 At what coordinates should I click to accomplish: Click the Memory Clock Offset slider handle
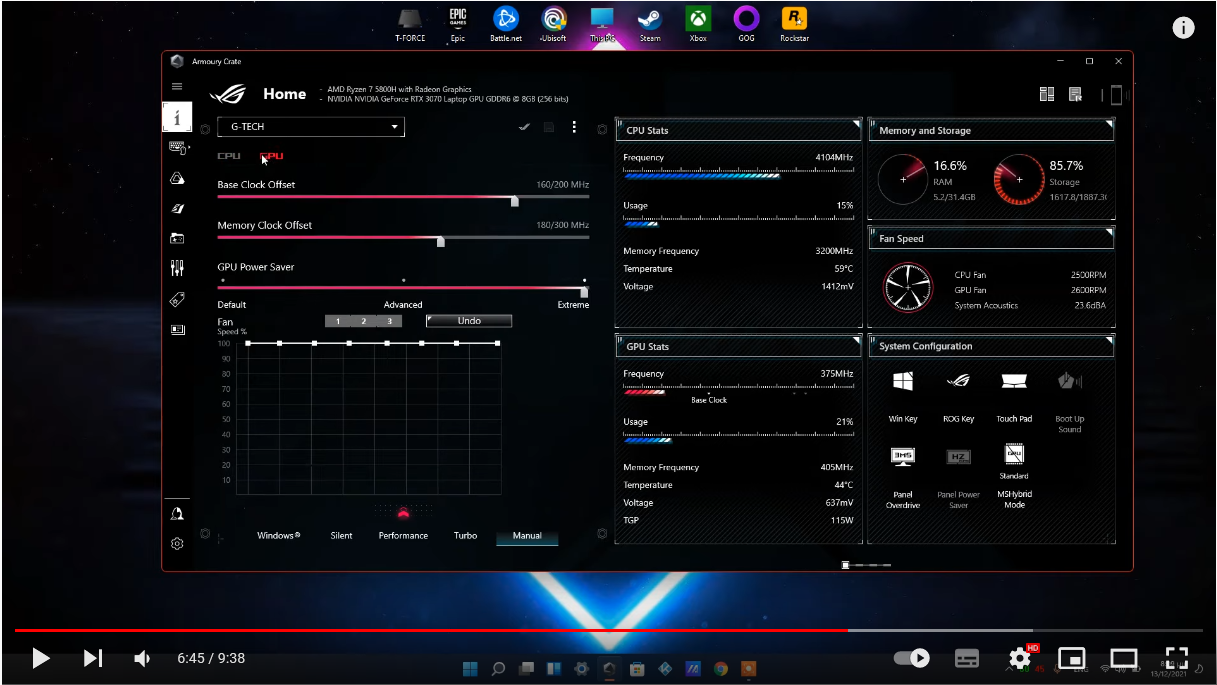(x=441, y=241)
